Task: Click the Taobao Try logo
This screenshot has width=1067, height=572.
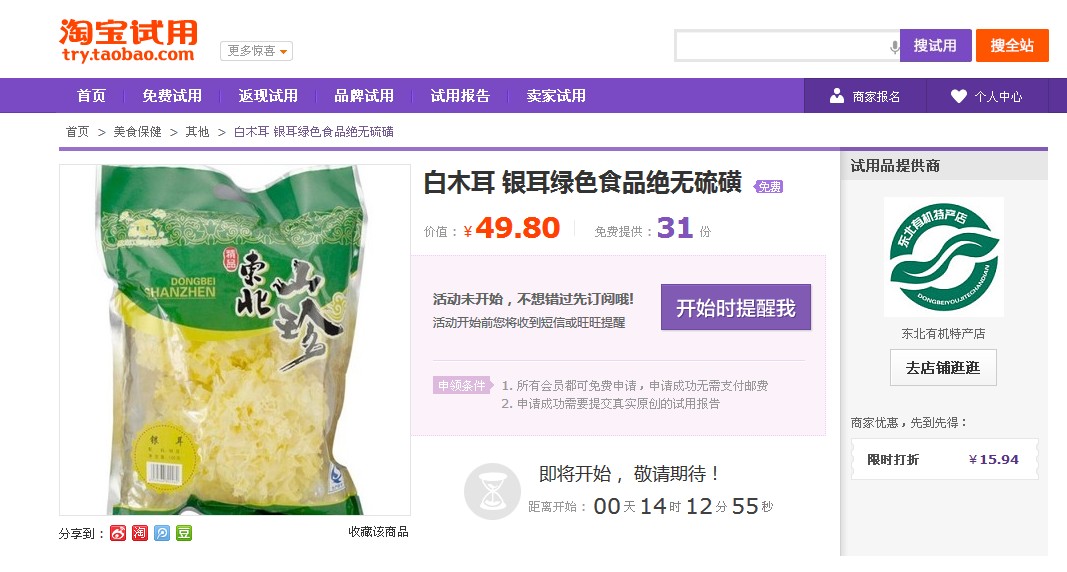Action: pos(129,41)
